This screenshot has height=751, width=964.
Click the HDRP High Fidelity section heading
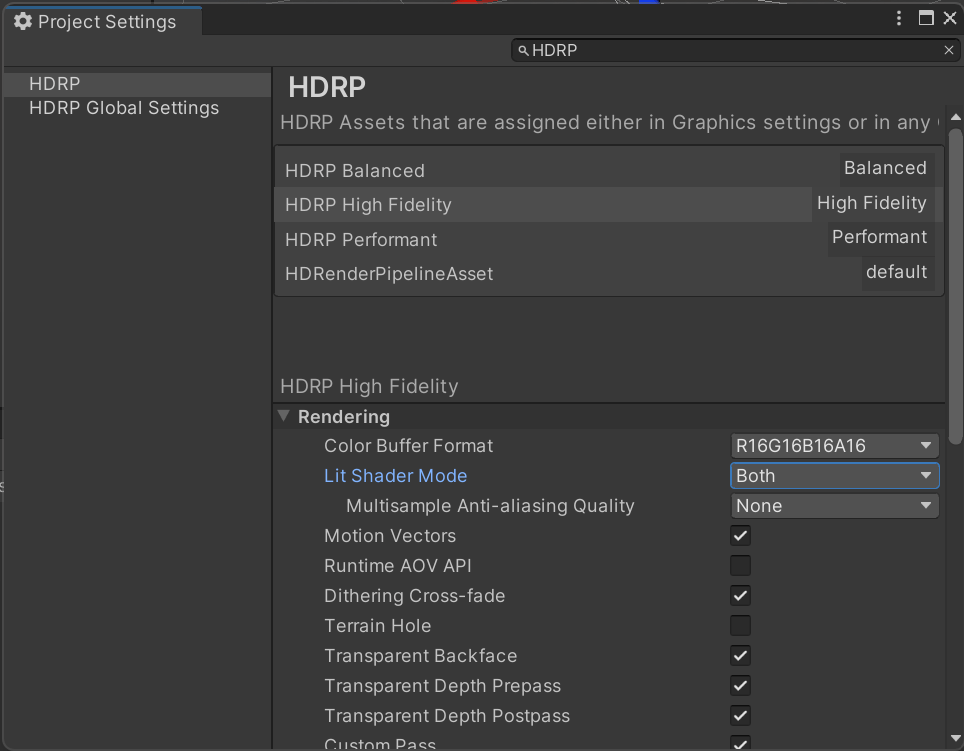pos(369,386)
